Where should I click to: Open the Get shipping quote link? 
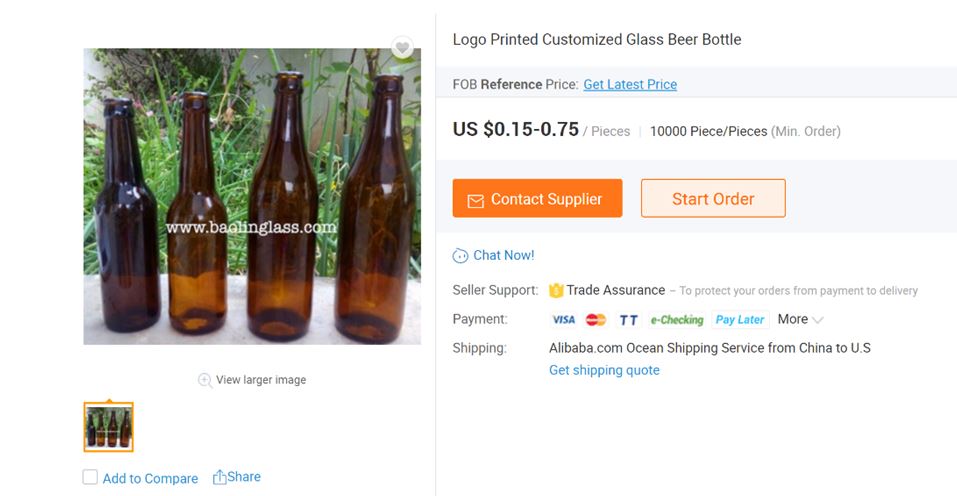coord(604,370)
